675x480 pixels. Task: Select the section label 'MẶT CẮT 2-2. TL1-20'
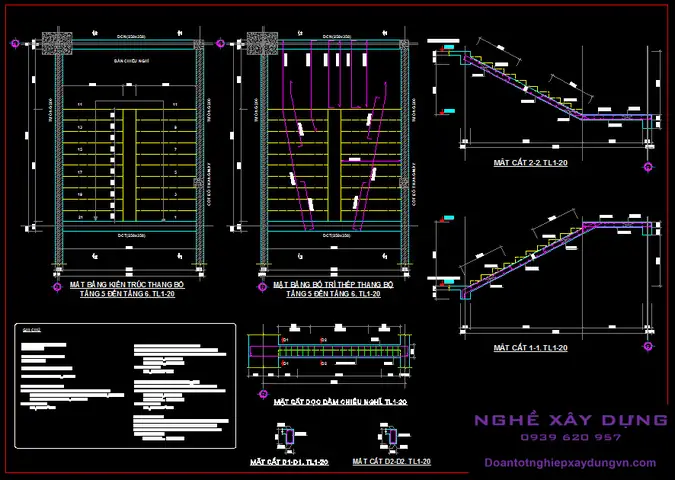(530, 163)
